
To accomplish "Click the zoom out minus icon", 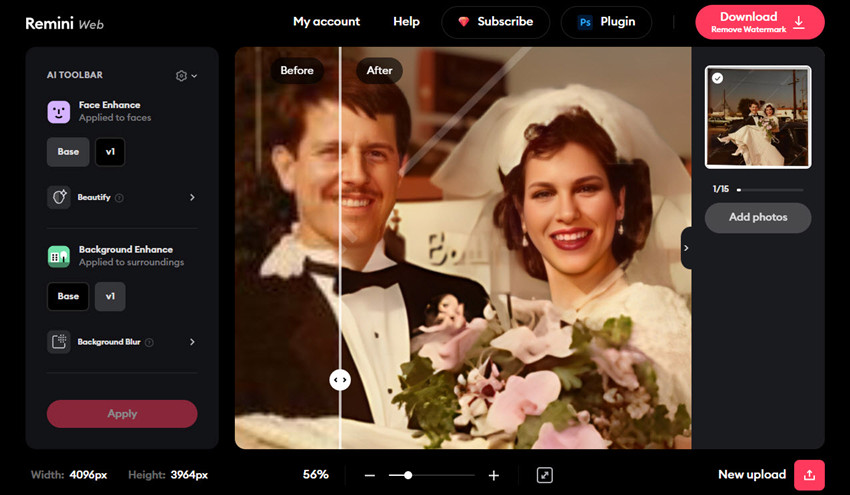I will click(x=370, y=475).
